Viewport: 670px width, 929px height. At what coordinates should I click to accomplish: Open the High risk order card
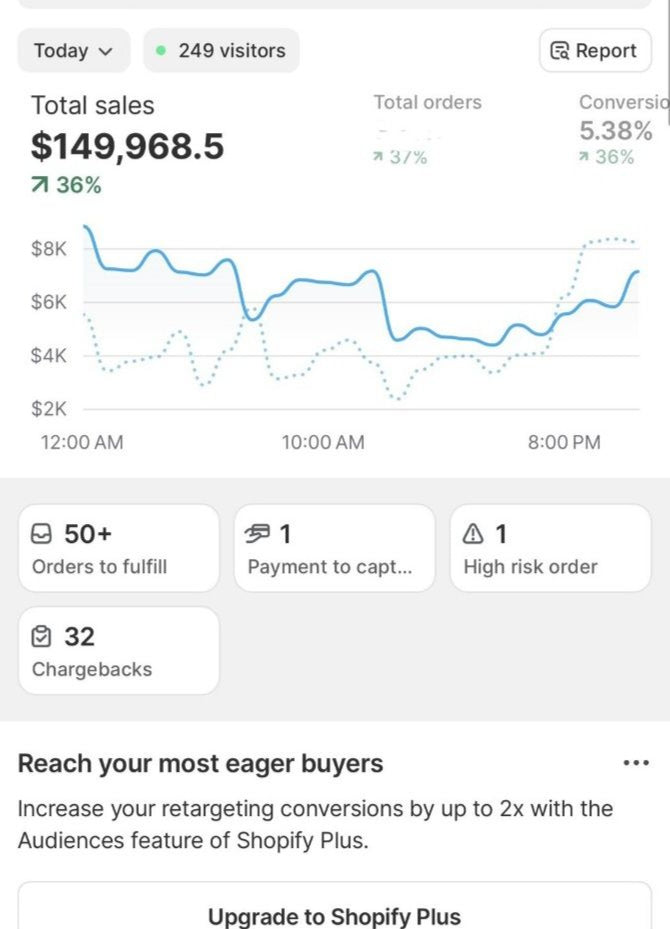[550, 548]
